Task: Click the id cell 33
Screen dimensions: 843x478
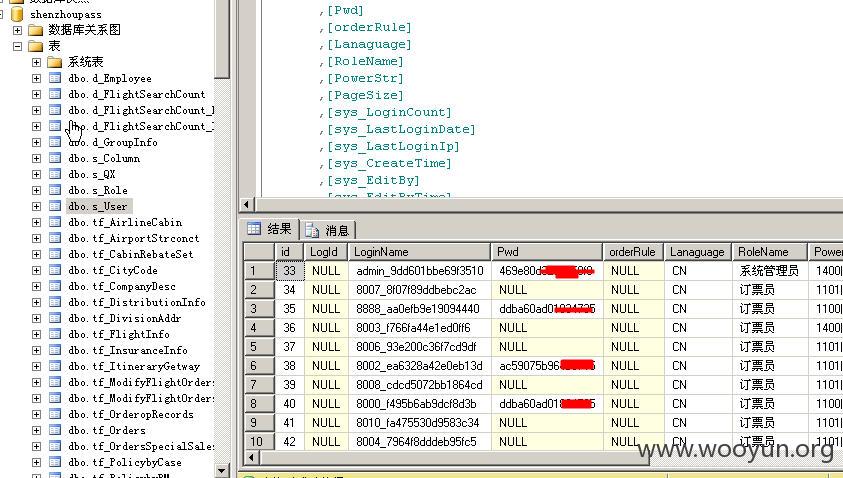Action: 290,271
